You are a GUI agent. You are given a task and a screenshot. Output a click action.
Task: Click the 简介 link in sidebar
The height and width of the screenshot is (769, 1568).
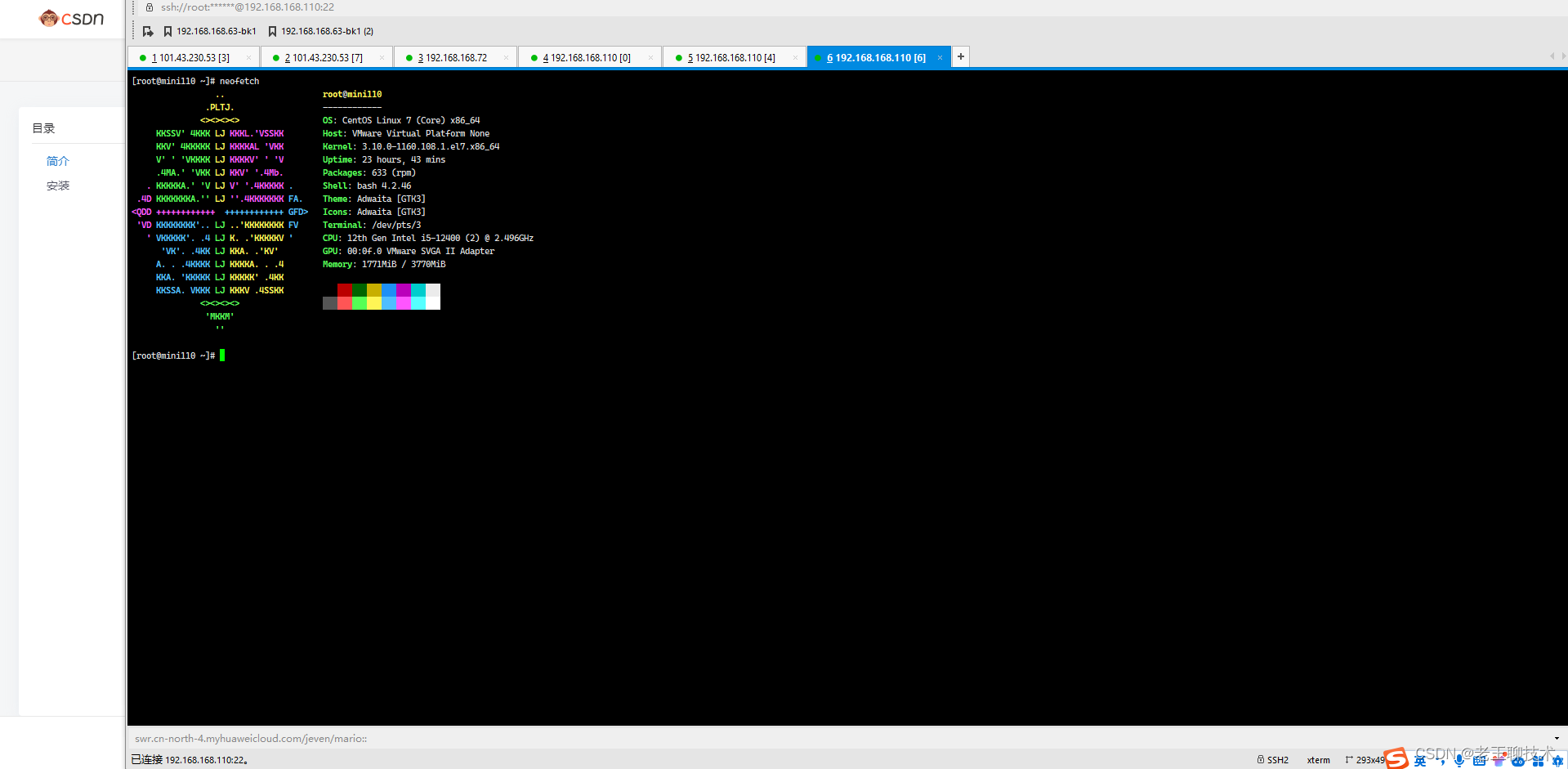coord(57,161)
